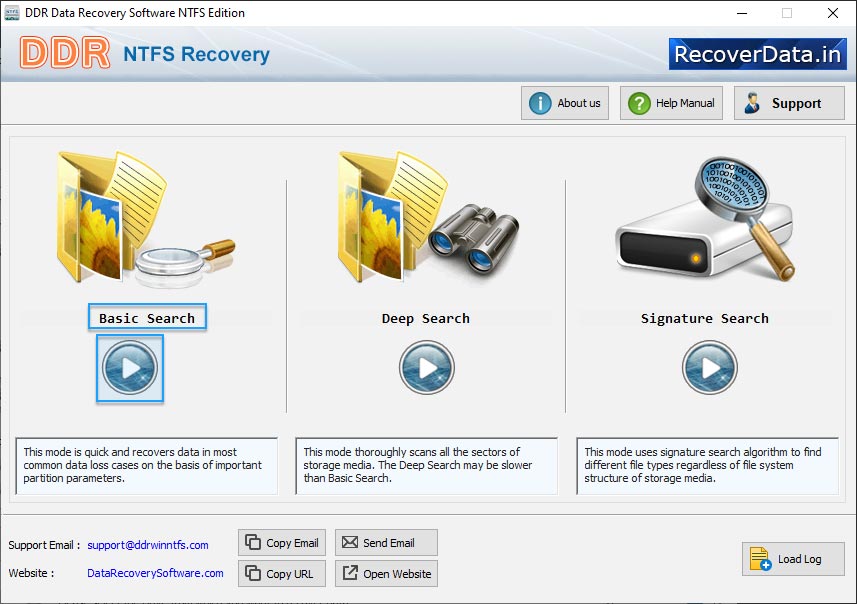Open the About us dialog

[565, 103]
